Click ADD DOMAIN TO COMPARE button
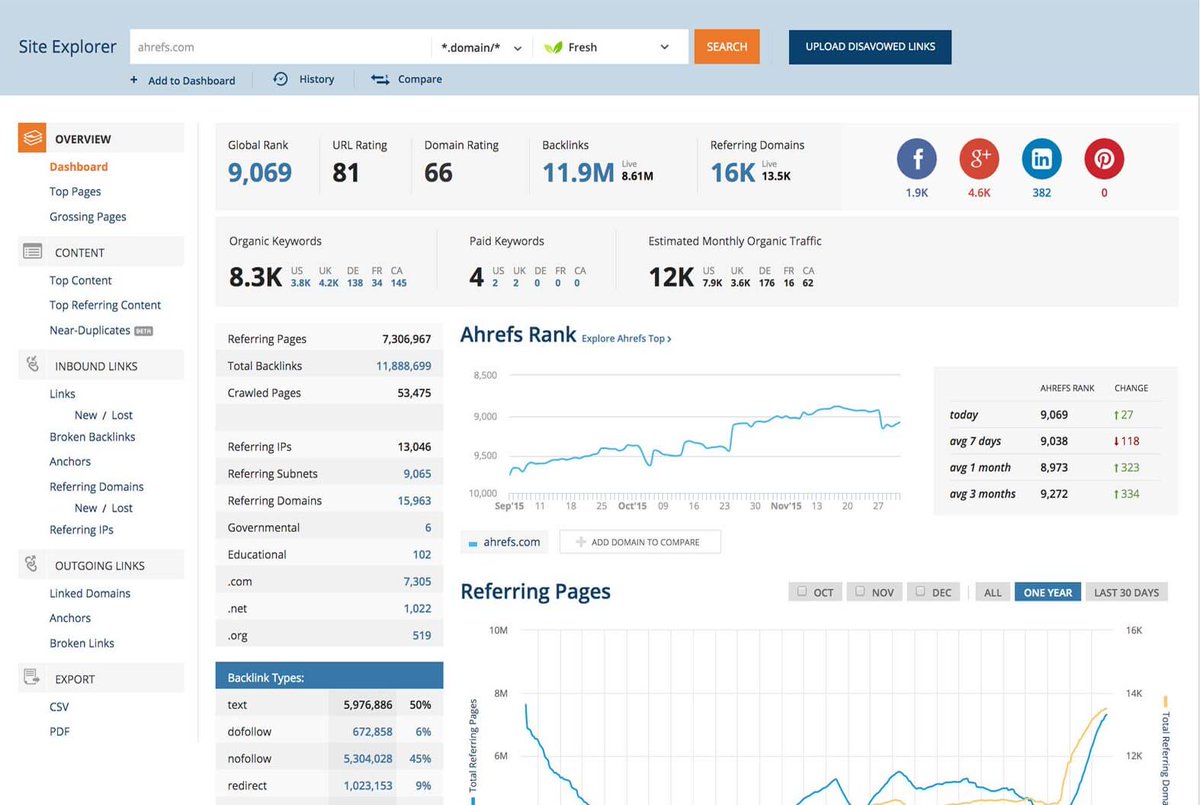Screen dimensions: 1200x805 pyautogui.click(x=640, y=542)
